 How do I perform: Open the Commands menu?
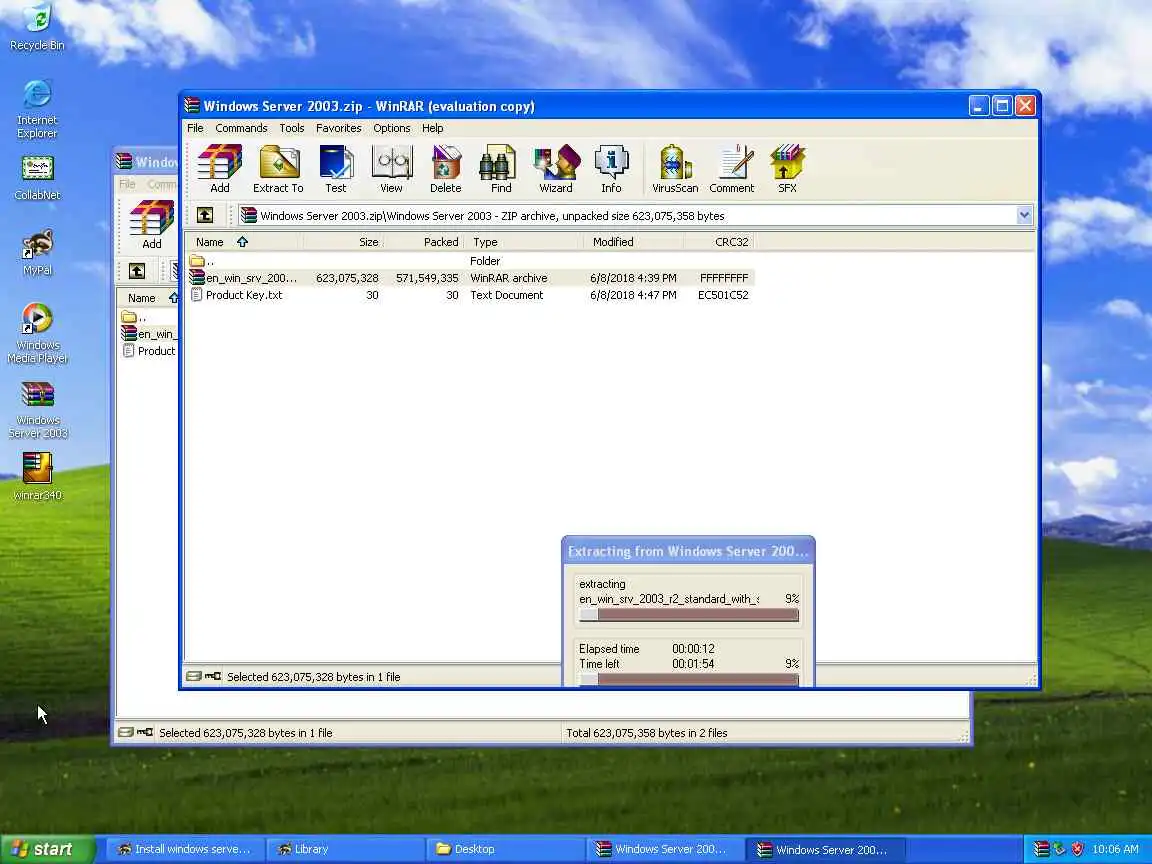tap(241, 128)
